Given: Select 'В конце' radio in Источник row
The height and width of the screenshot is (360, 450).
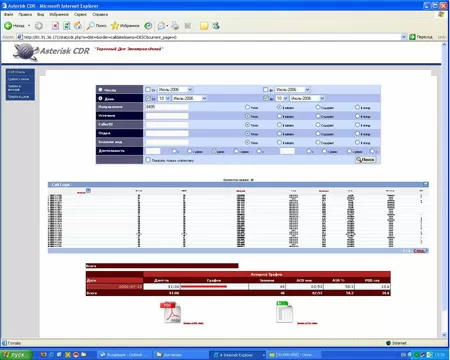Looking at the screenshot, I should coord(357,116).
